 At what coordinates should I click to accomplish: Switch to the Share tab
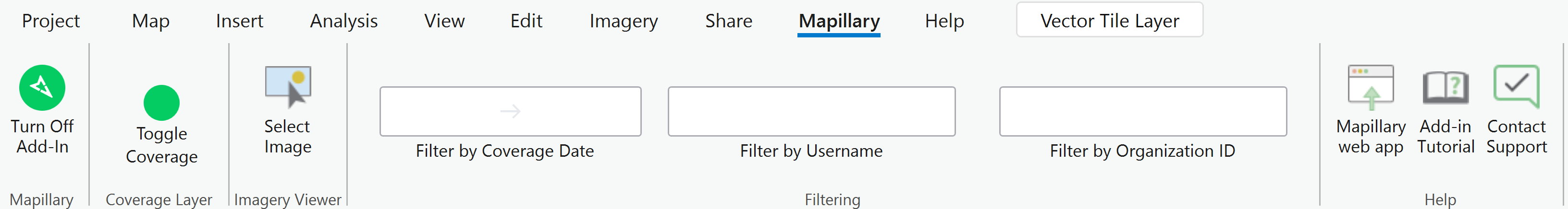pyautogui.click(x=729, y=21)
